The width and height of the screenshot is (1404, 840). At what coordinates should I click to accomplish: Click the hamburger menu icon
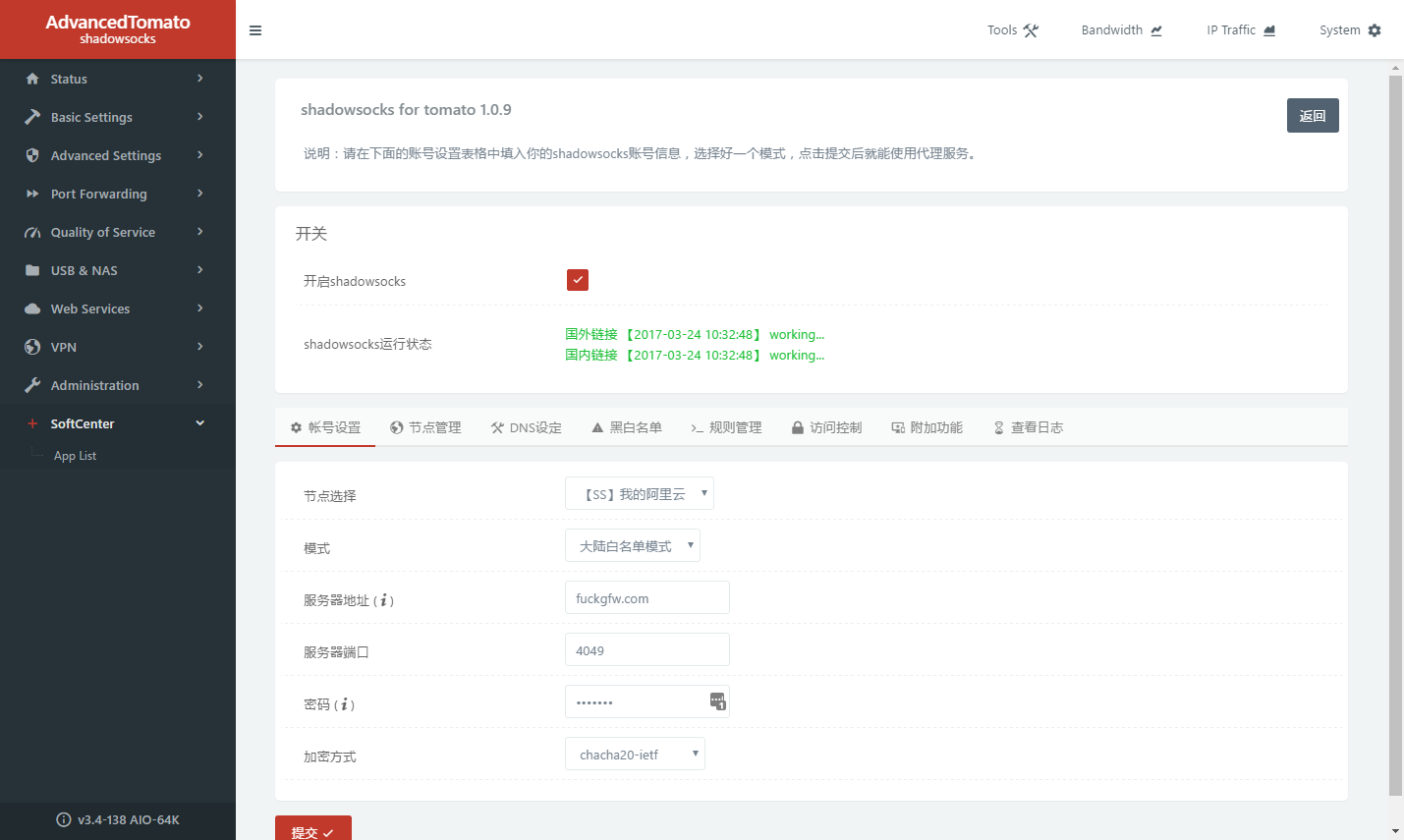click(x=255, y=30)
